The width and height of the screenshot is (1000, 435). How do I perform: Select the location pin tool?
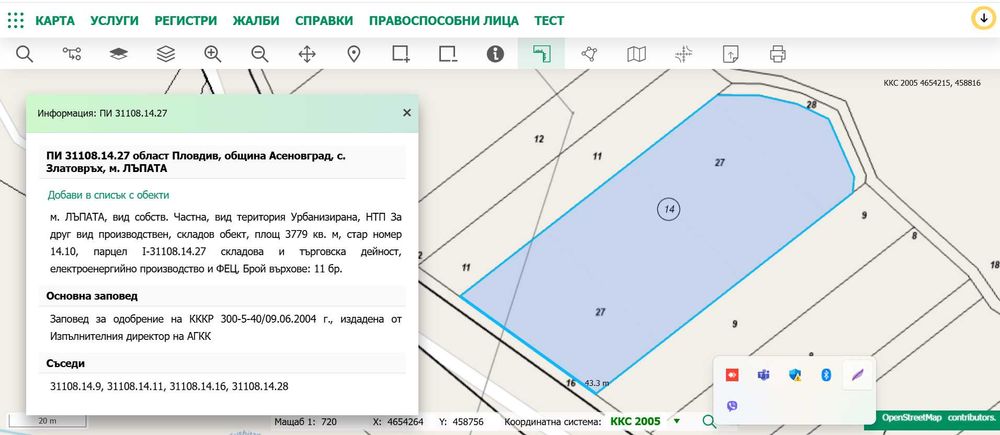click(354, 54)
